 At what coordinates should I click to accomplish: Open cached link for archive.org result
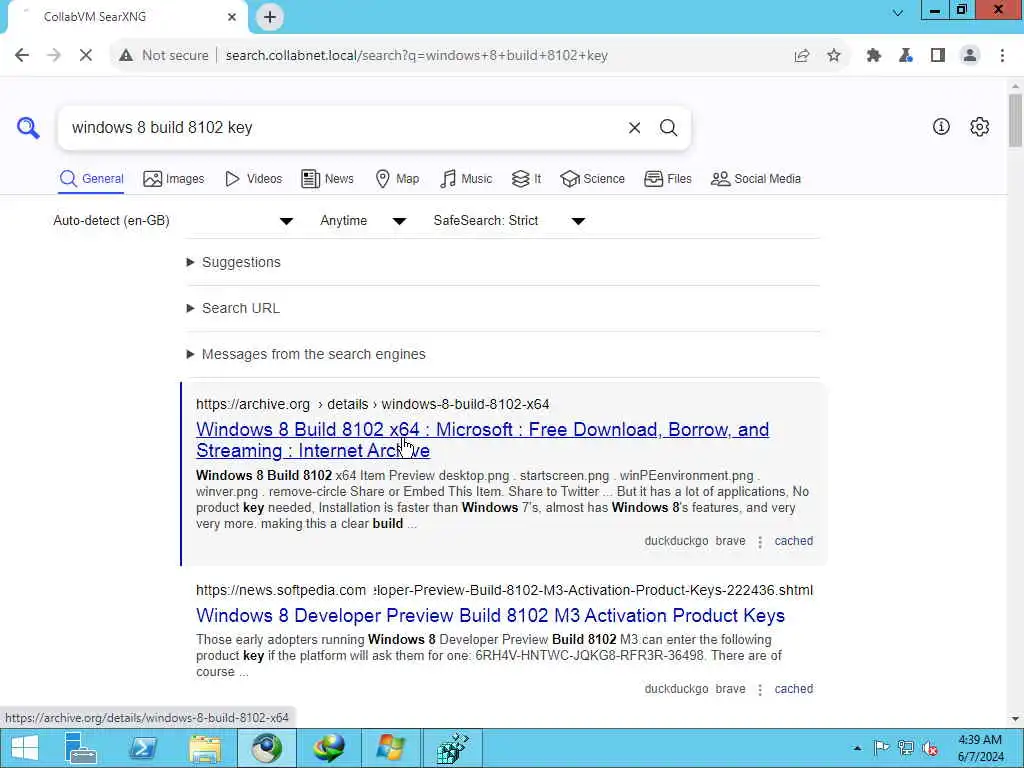tap(793, 541)
